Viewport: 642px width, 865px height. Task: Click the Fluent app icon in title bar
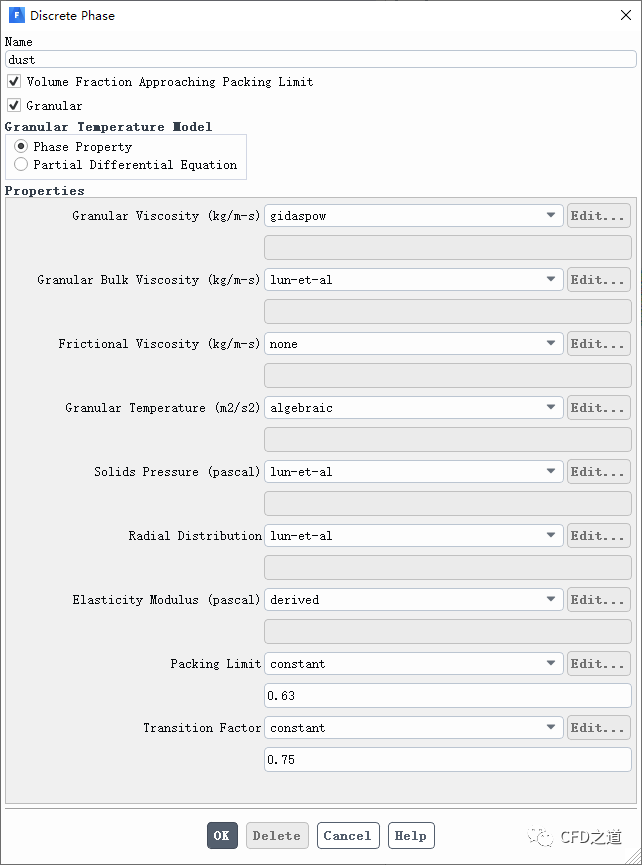(x=17, y=15)
